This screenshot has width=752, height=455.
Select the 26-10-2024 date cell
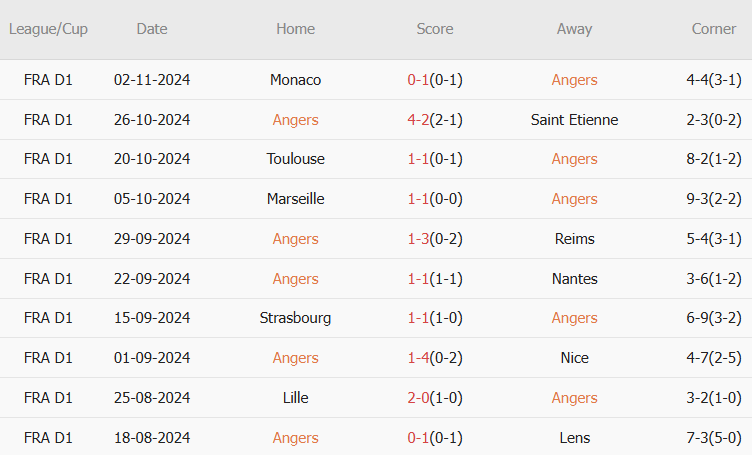(152, 120)
